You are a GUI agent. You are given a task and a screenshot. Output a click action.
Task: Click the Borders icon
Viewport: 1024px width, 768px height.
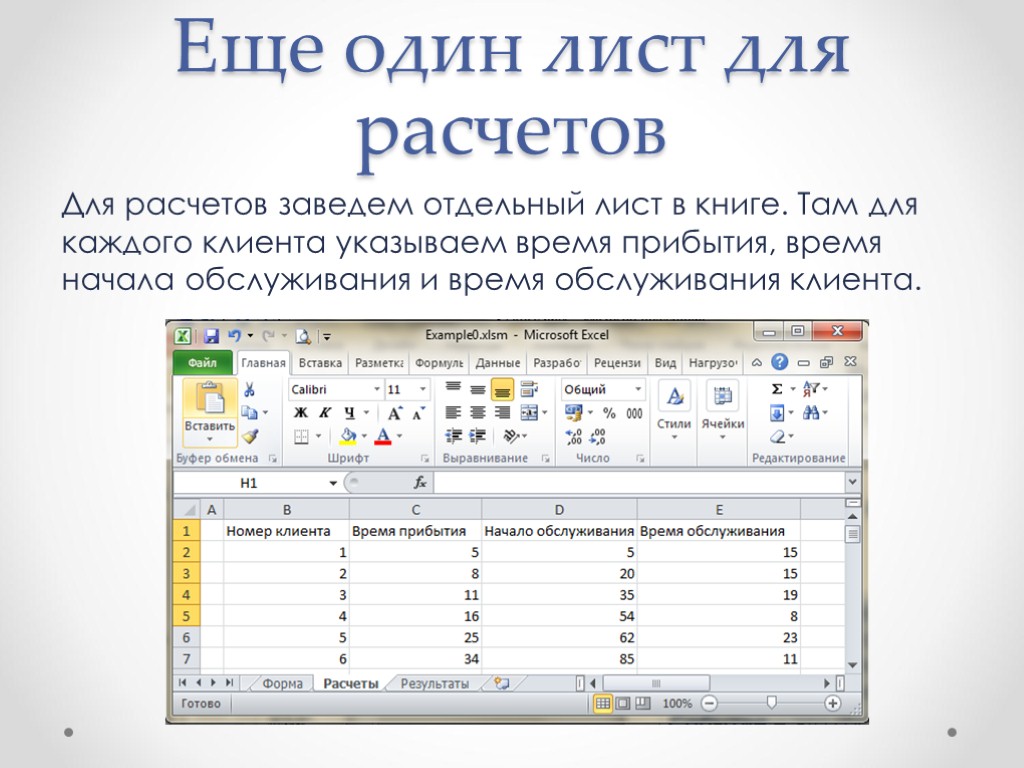coord(300,436)
